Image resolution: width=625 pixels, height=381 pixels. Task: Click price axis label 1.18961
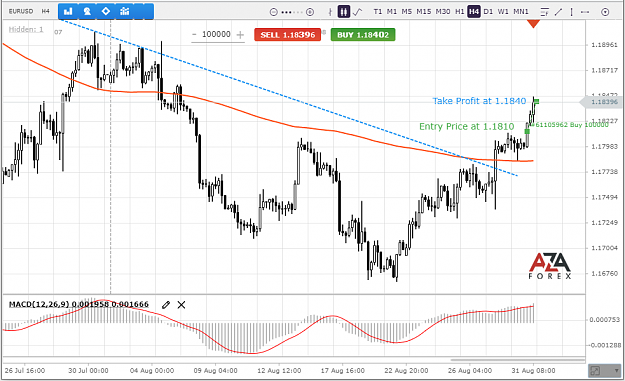604,45
